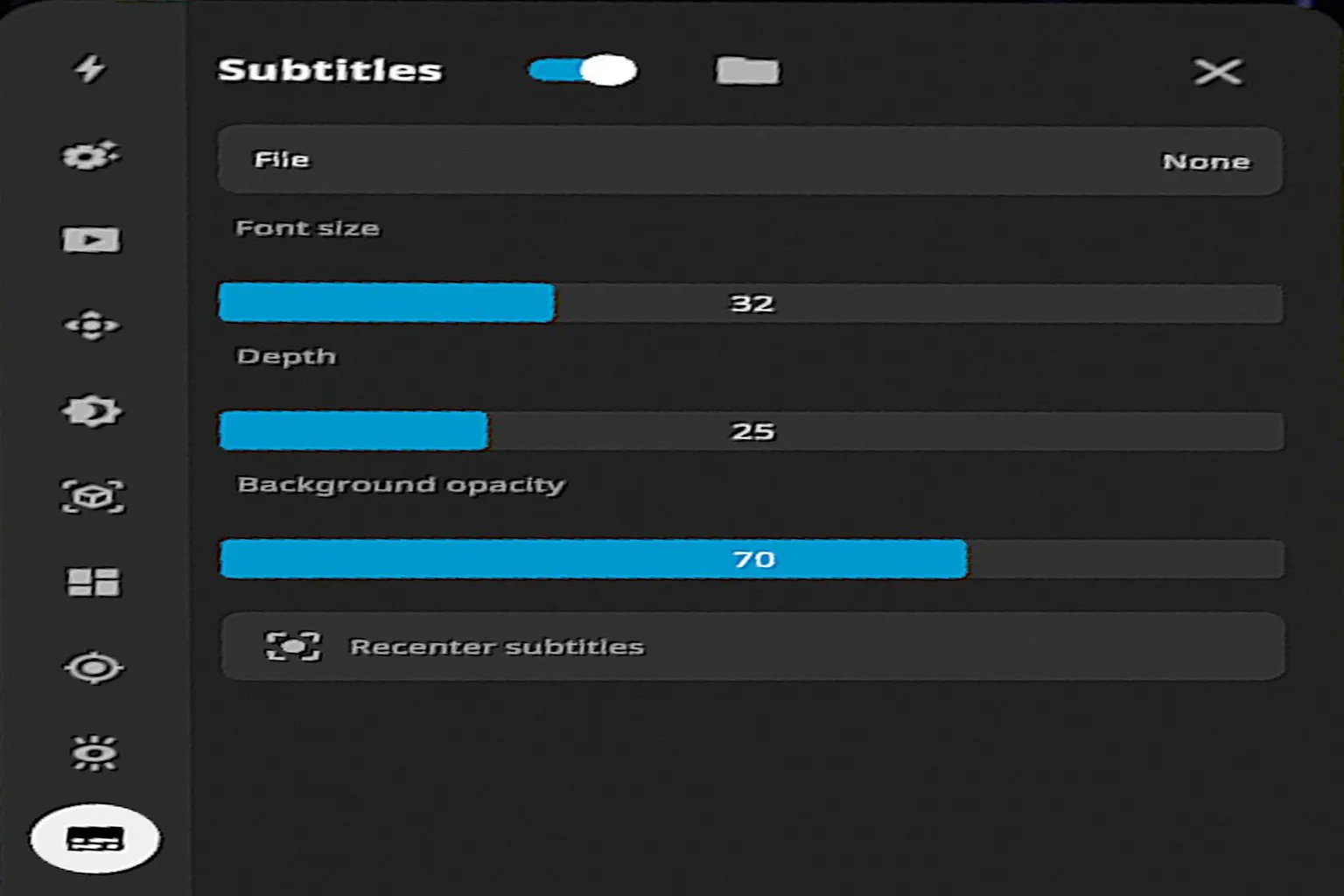The height and width of the screenshot is (896, 1344).
Task: Open the brightness and contrast sidebar tab
Action: pyautogui.click(x=92, y=410)
